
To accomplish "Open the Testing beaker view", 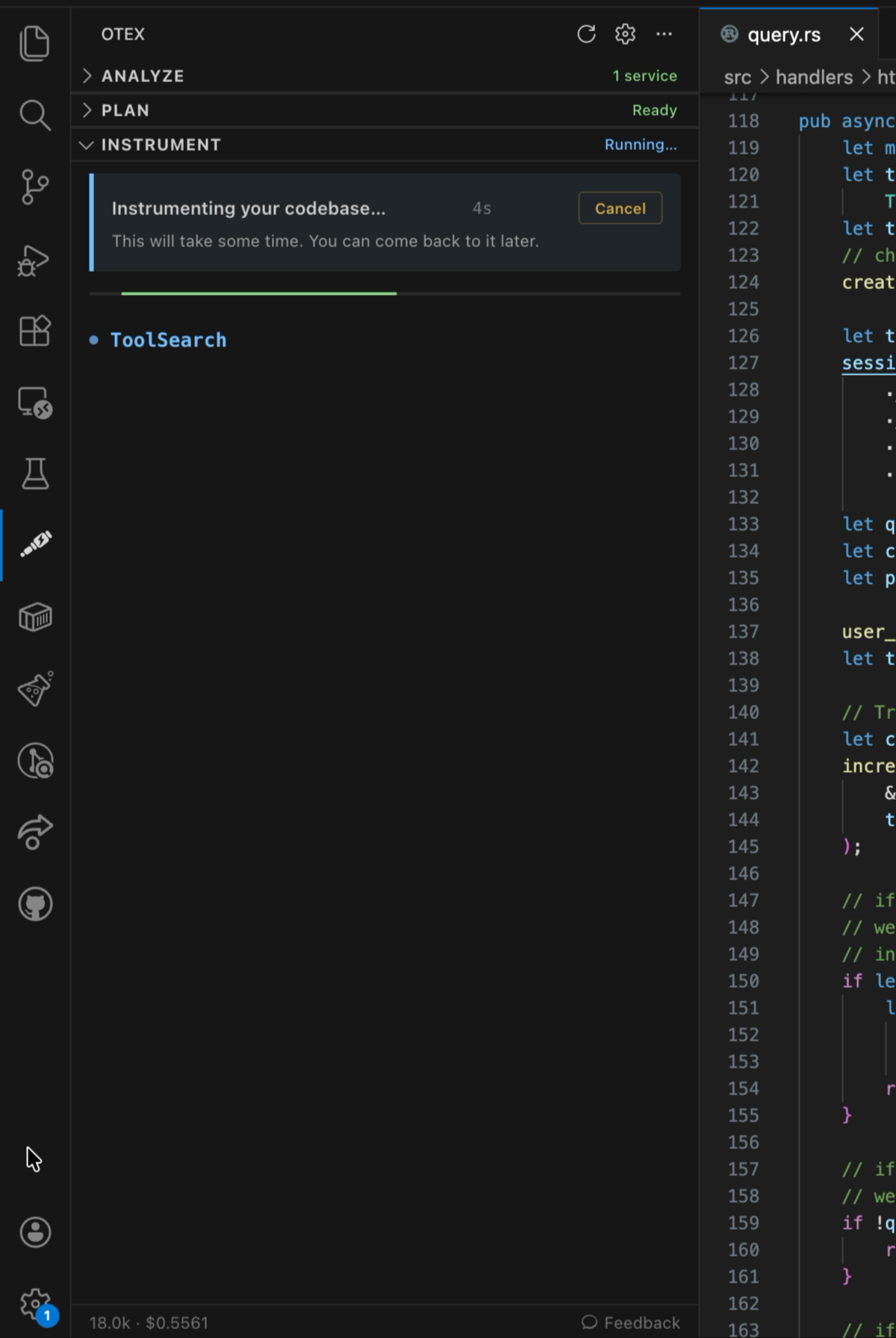I will pyautogui.click(x=34, y=474).
